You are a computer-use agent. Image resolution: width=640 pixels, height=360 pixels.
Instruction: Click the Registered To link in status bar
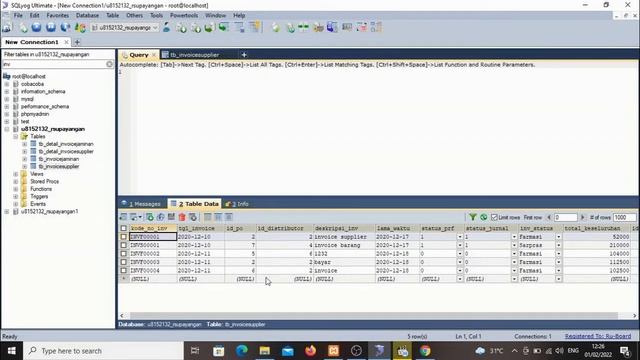(598, 336)
